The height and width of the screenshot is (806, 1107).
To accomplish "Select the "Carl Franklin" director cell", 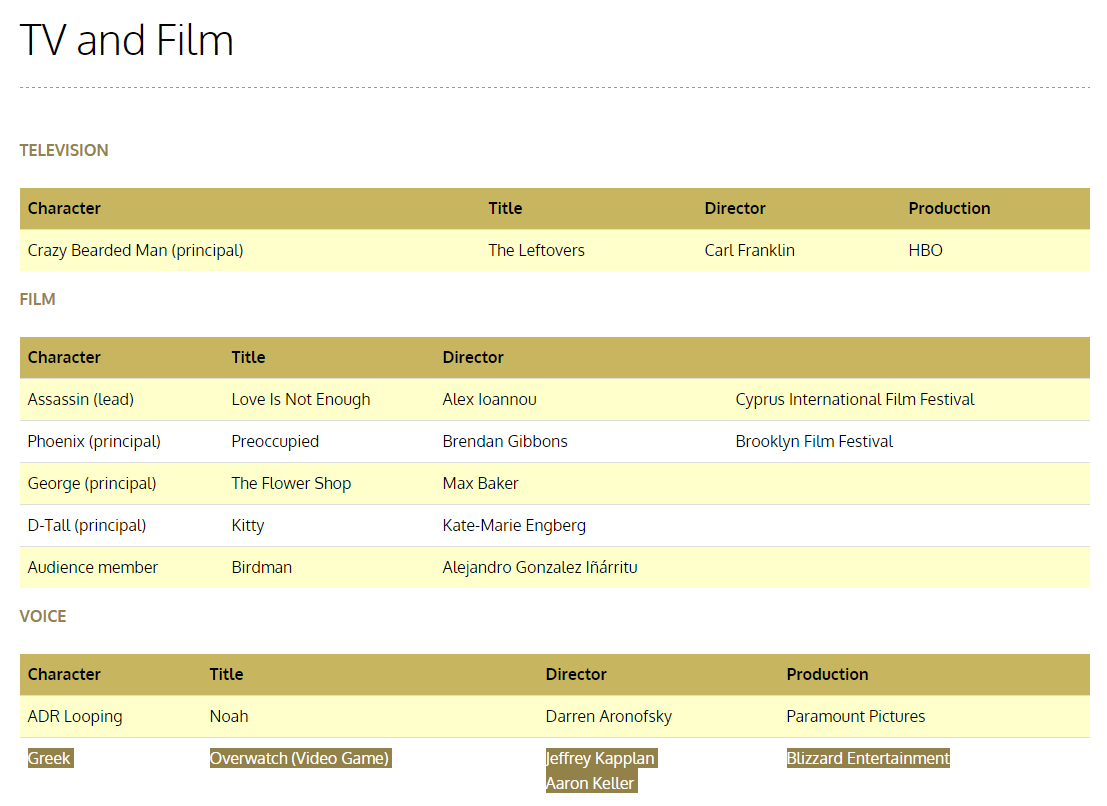I will click(x=749, y=250).
